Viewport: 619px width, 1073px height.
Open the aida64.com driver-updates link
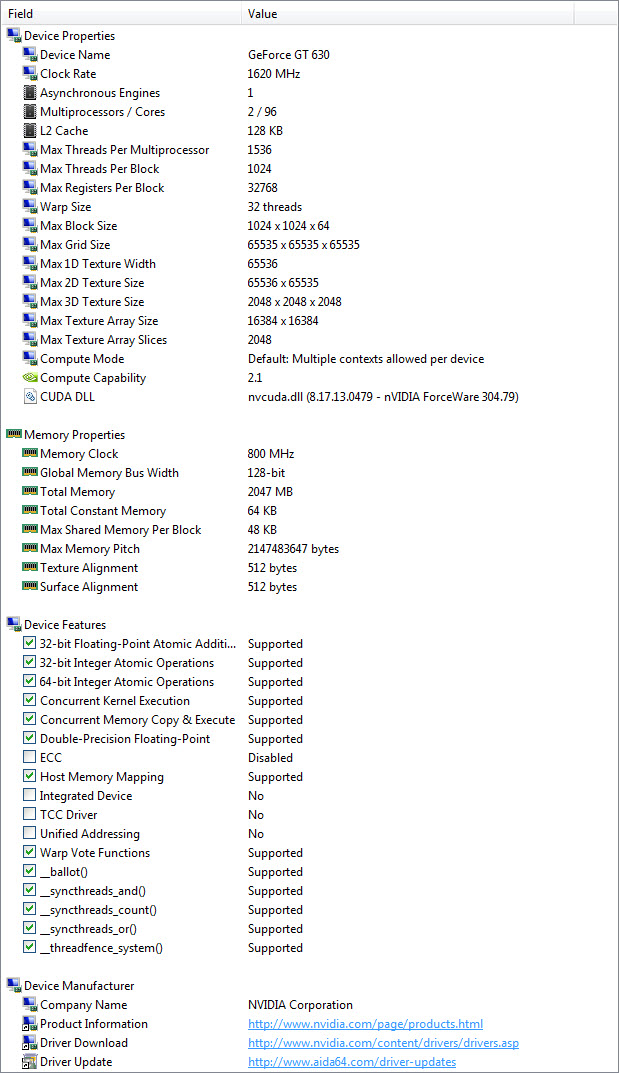tap(352, 1062)
